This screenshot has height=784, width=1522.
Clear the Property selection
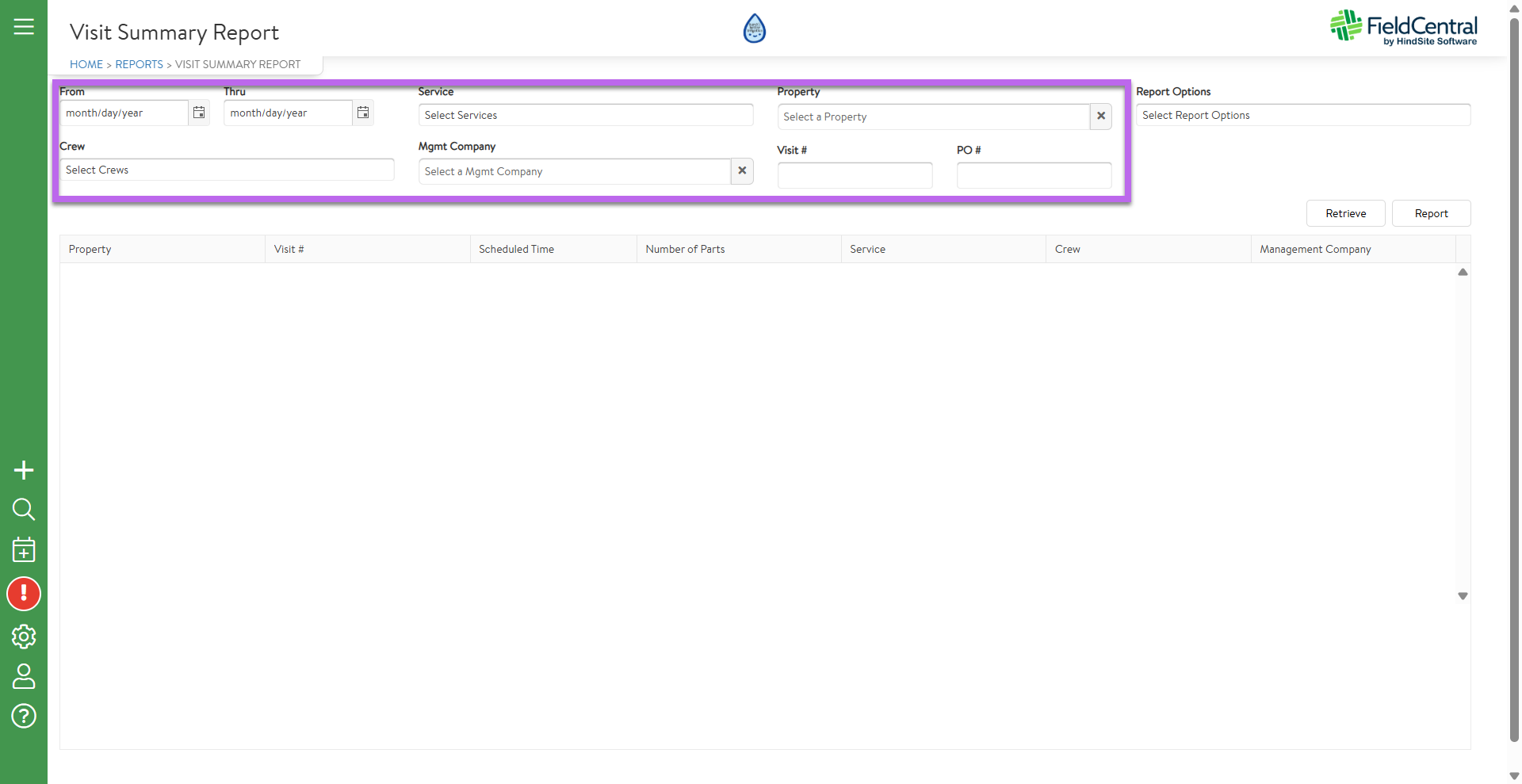point(1100,117)
